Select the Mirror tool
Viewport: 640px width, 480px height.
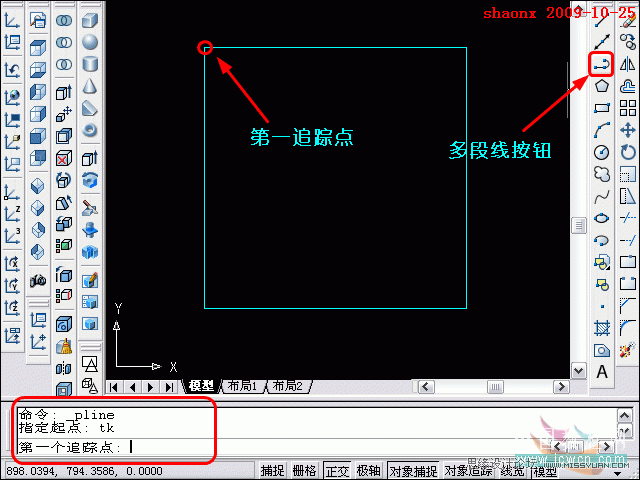(x=628, y=65)
